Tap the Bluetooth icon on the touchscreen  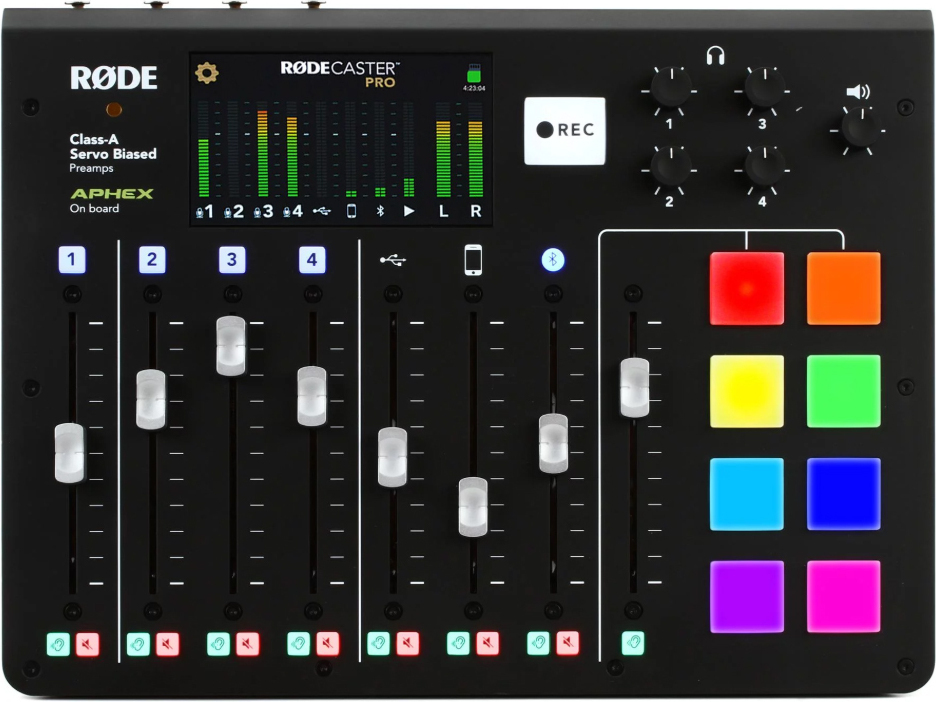pos(379,208)
